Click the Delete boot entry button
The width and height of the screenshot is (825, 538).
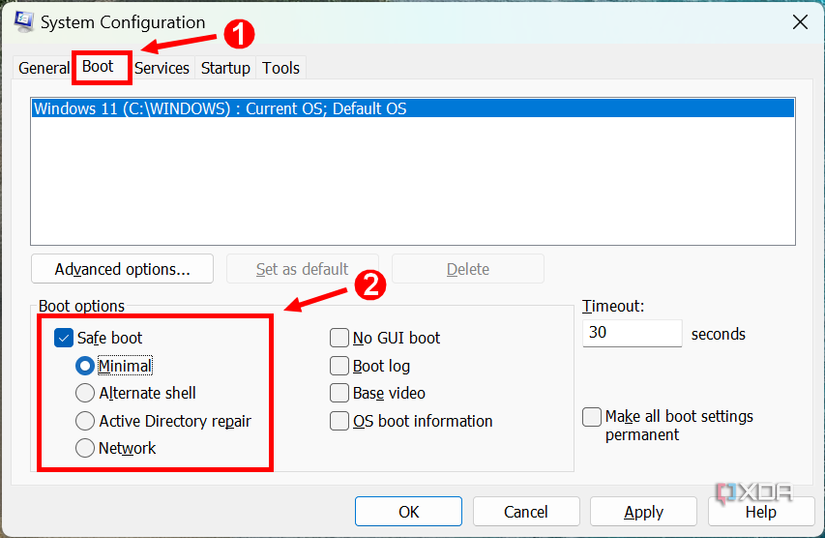(x=468, y=269)
